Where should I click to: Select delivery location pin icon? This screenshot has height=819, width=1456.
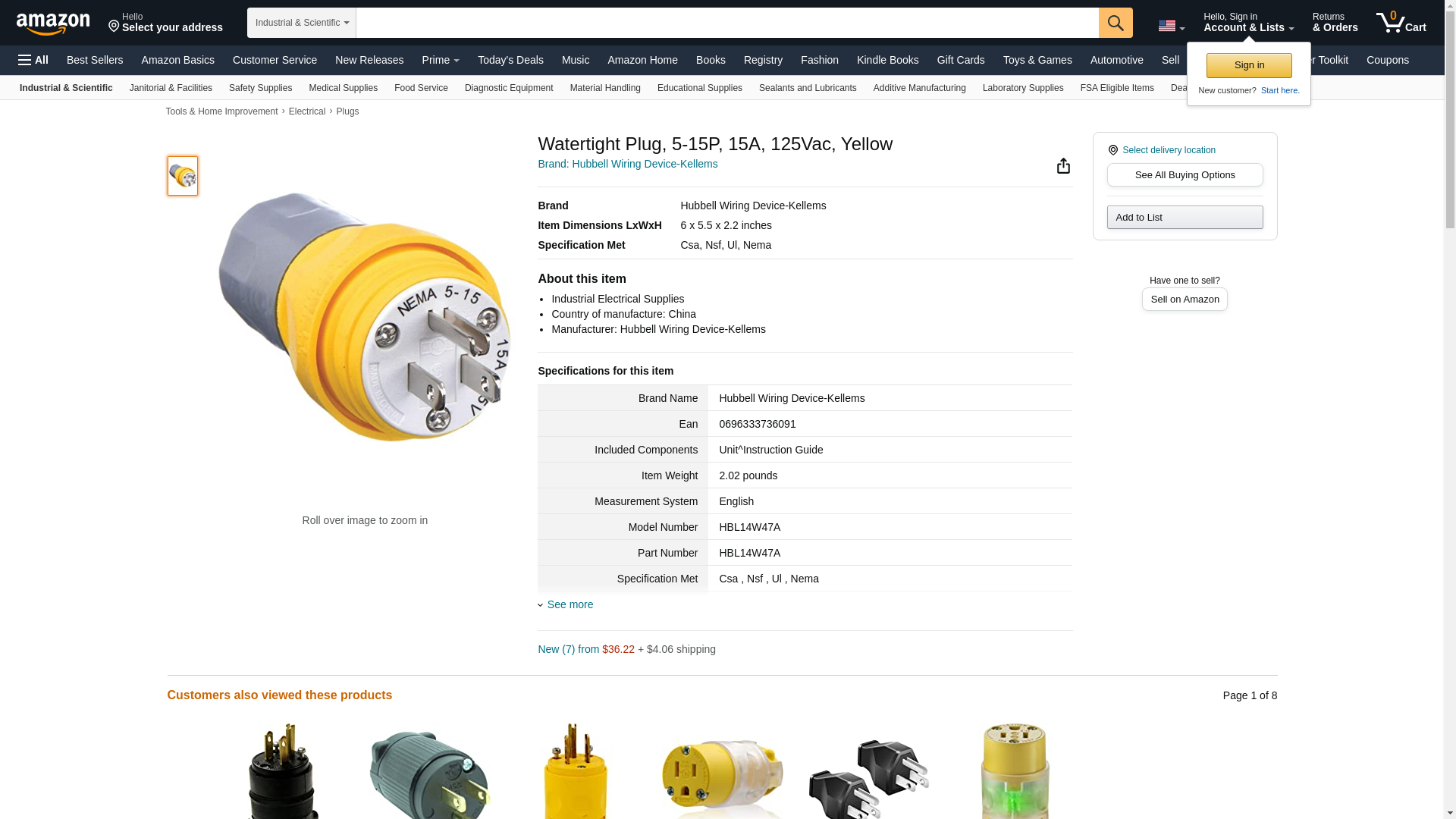pyautogui.click(x=1113, y=150)
